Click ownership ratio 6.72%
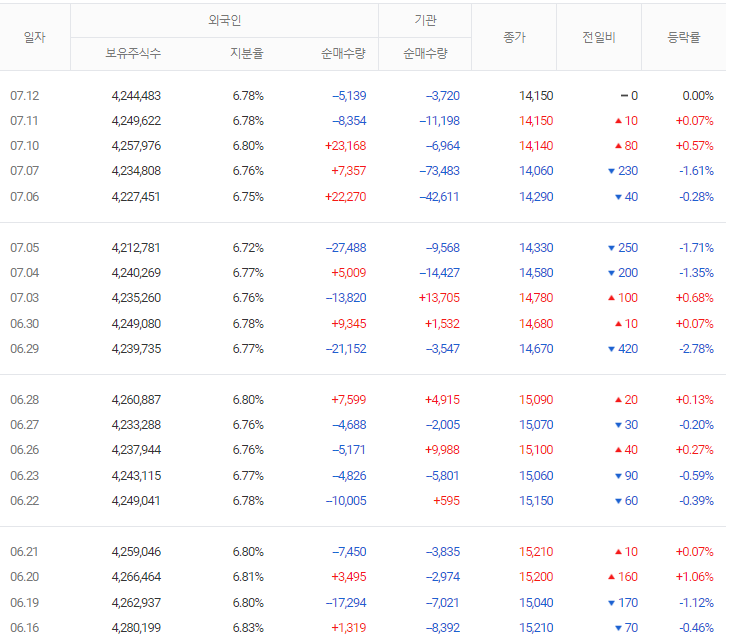Viewport: 734px width, 639px height. click(248, 248)
